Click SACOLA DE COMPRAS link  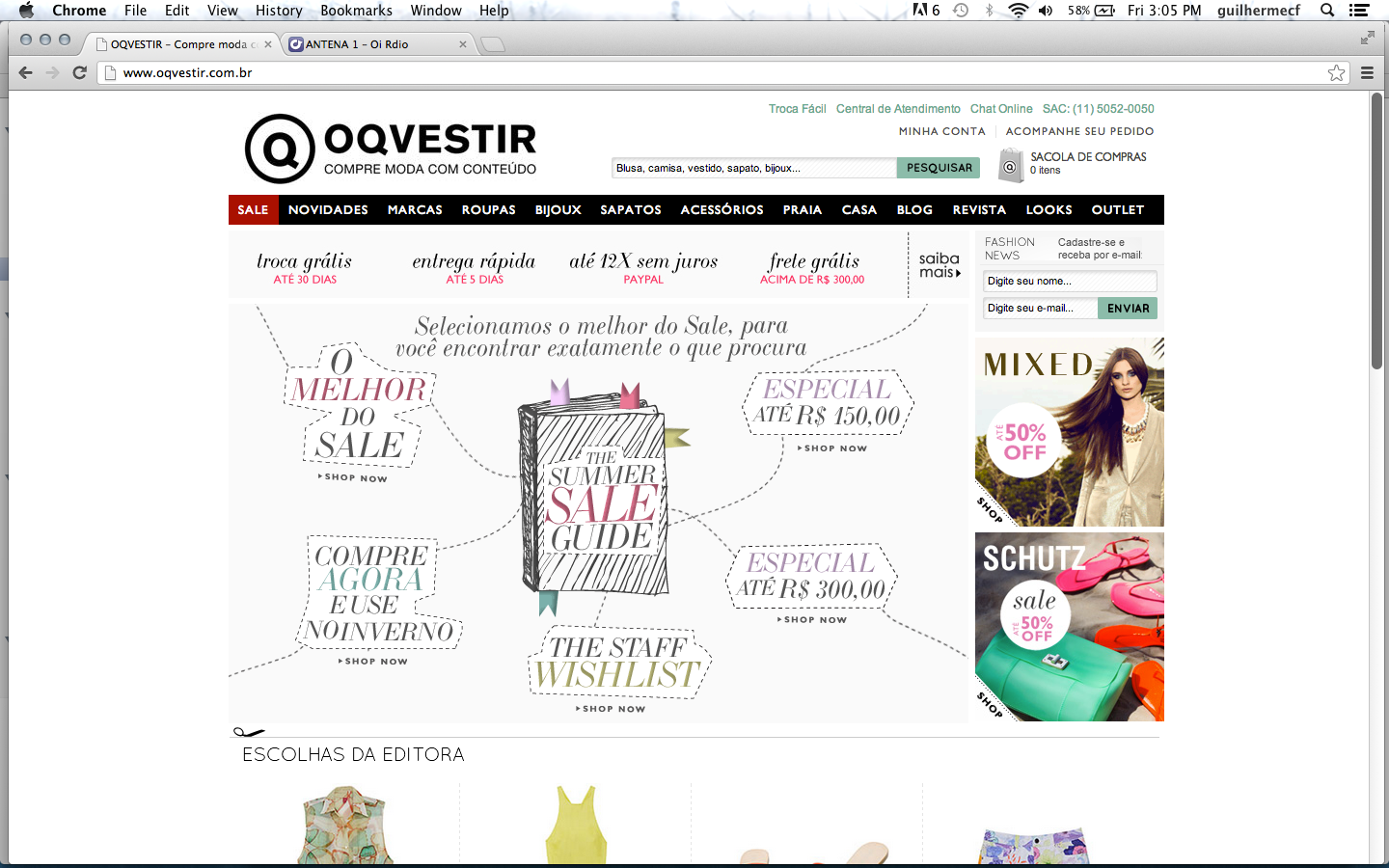[x=1088, y=156]
